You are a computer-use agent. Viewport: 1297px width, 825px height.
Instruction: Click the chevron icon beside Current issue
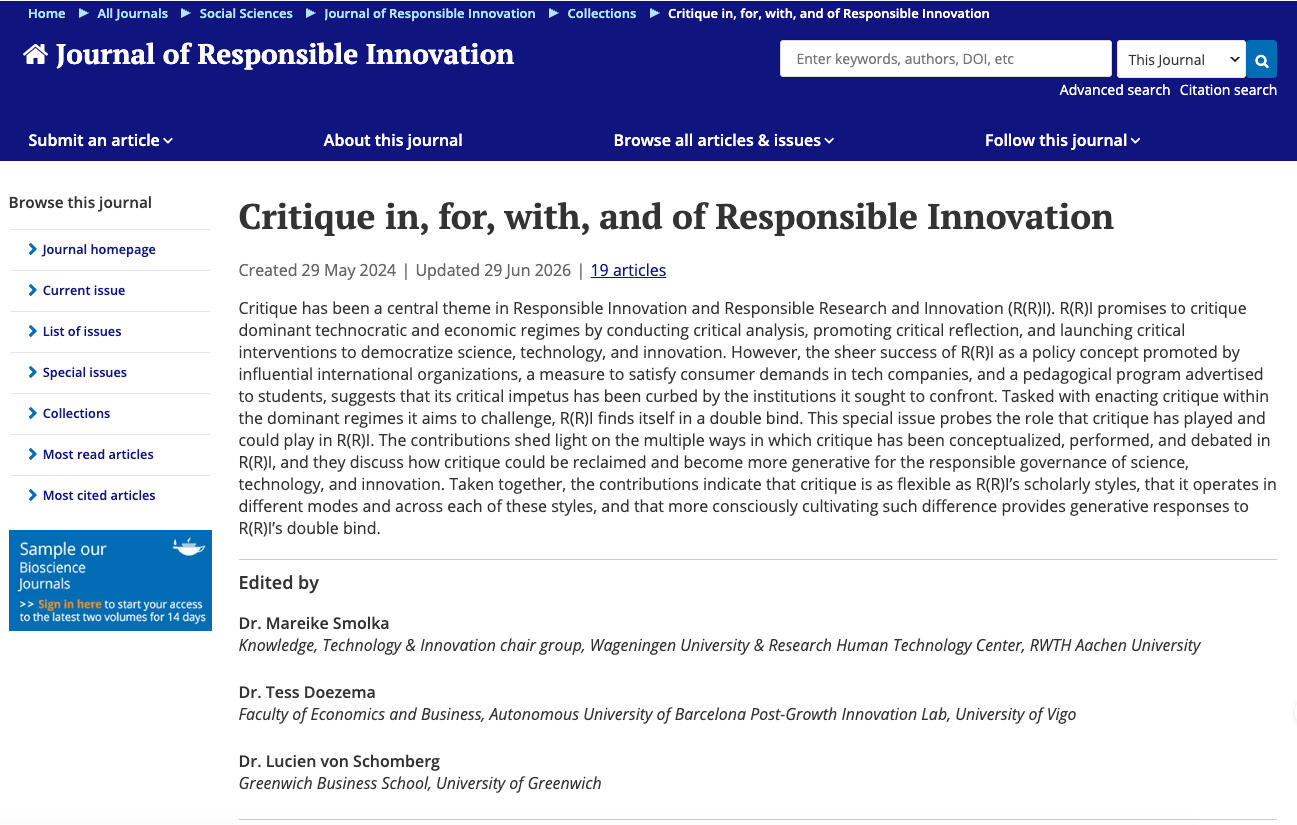(33, 290)
